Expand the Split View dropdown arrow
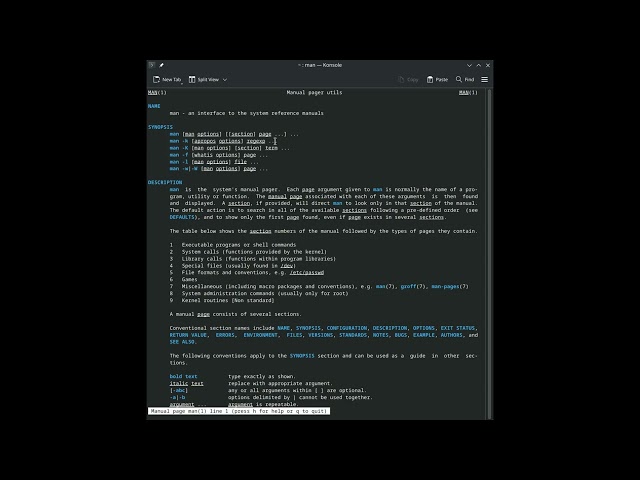640x480 pixels. 225,80
